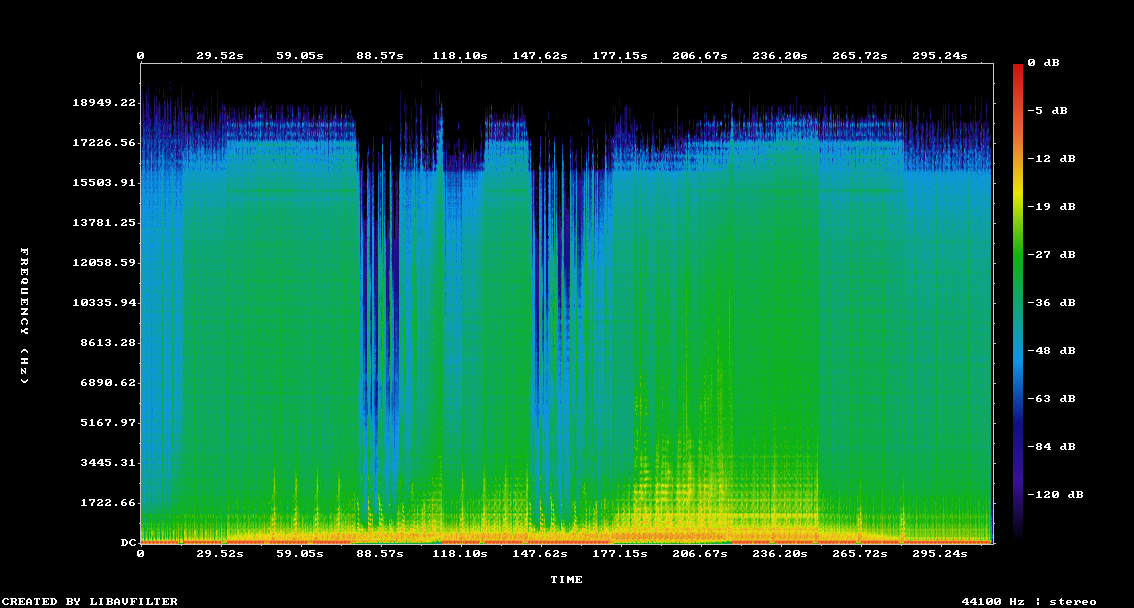Click the CREATED BY LIBAVFILTER text
Image resolution: width=1134 pixels, height=608 pixels.
pyautogui.click(x=90, y=601)
